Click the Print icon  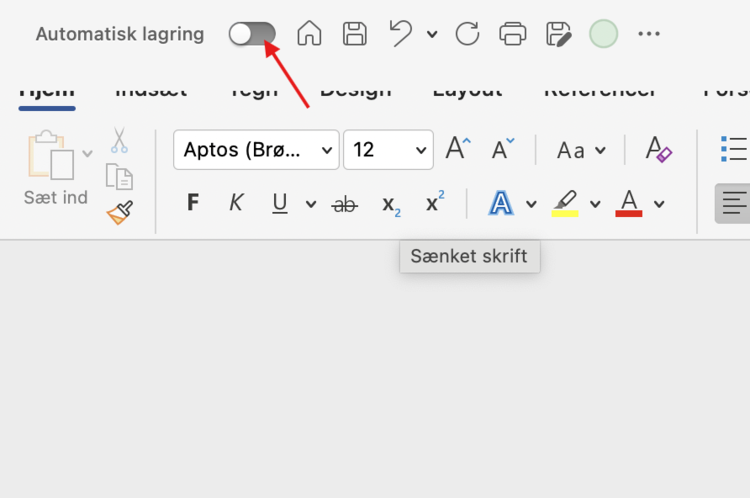click(513, 34)
